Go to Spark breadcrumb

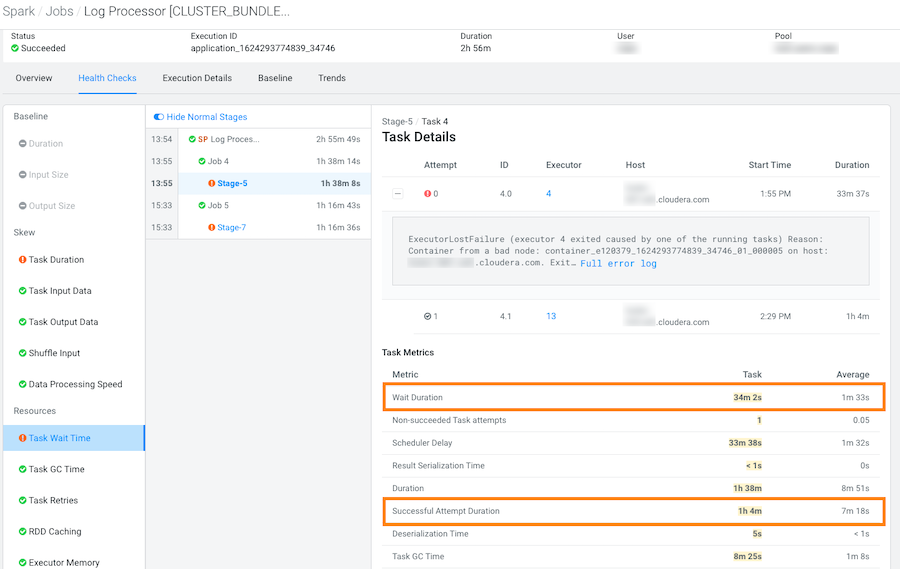(x=18, y=11)
